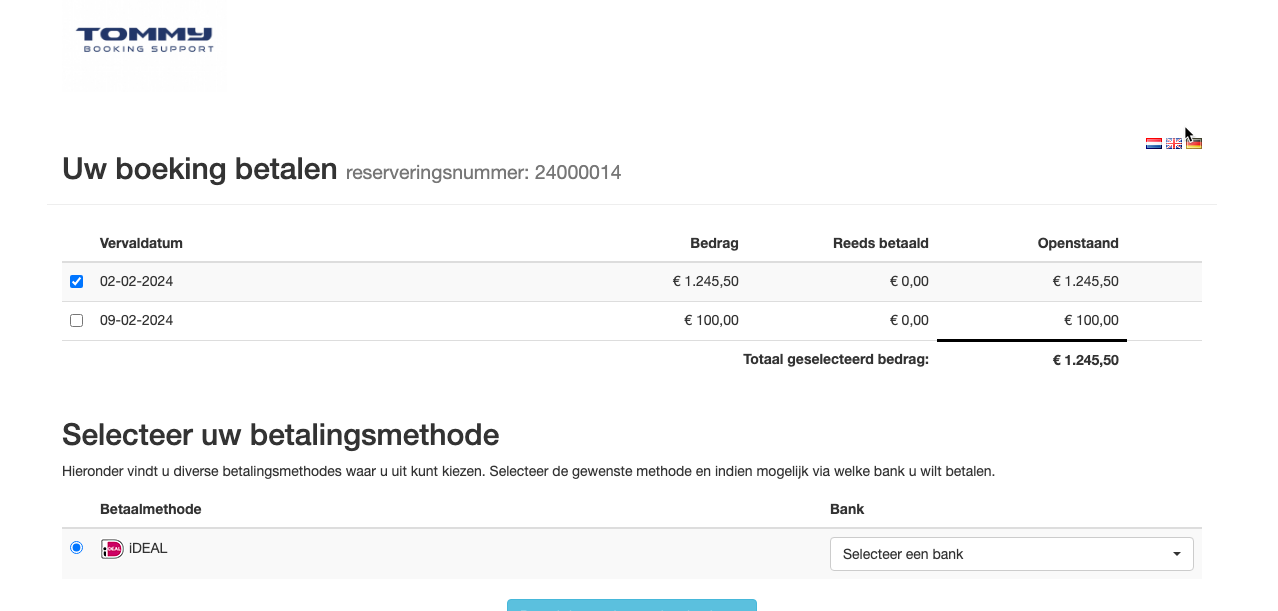The height and width of the screenshot is (611, 1278).
Task: Switch language using the Dutch flag
Action: (x=1153, y=143)
